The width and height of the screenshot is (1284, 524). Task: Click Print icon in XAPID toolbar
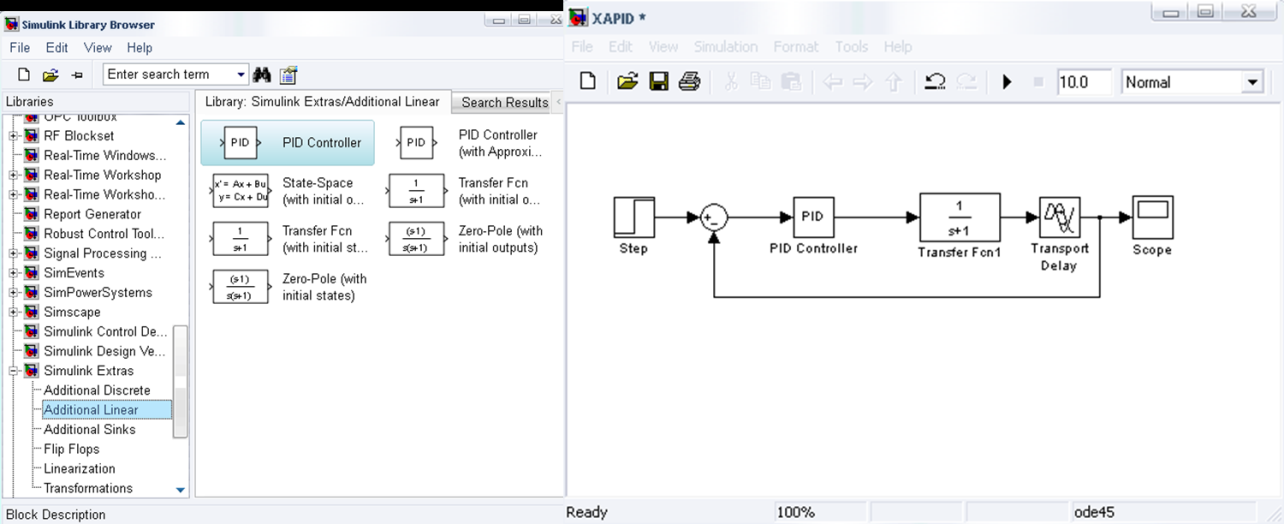tap(689, 82)
